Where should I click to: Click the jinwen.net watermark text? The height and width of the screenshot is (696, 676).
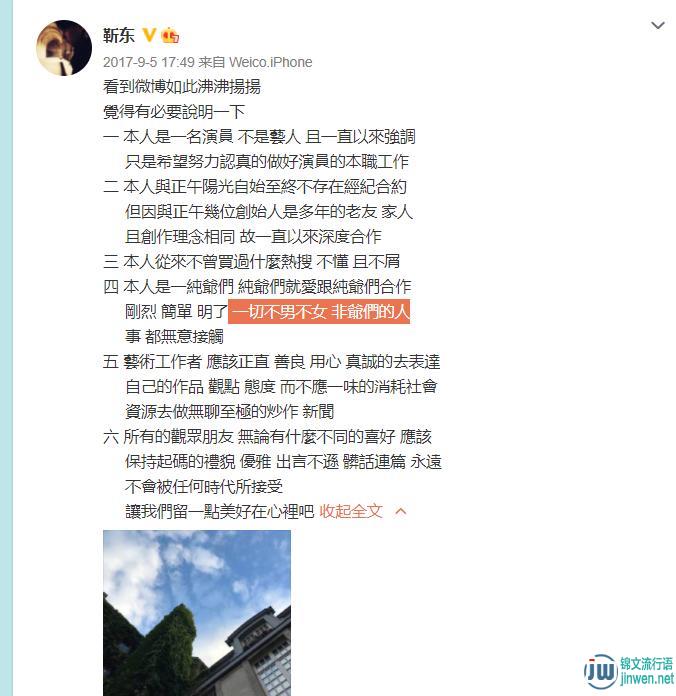click(x=647, y=679)
